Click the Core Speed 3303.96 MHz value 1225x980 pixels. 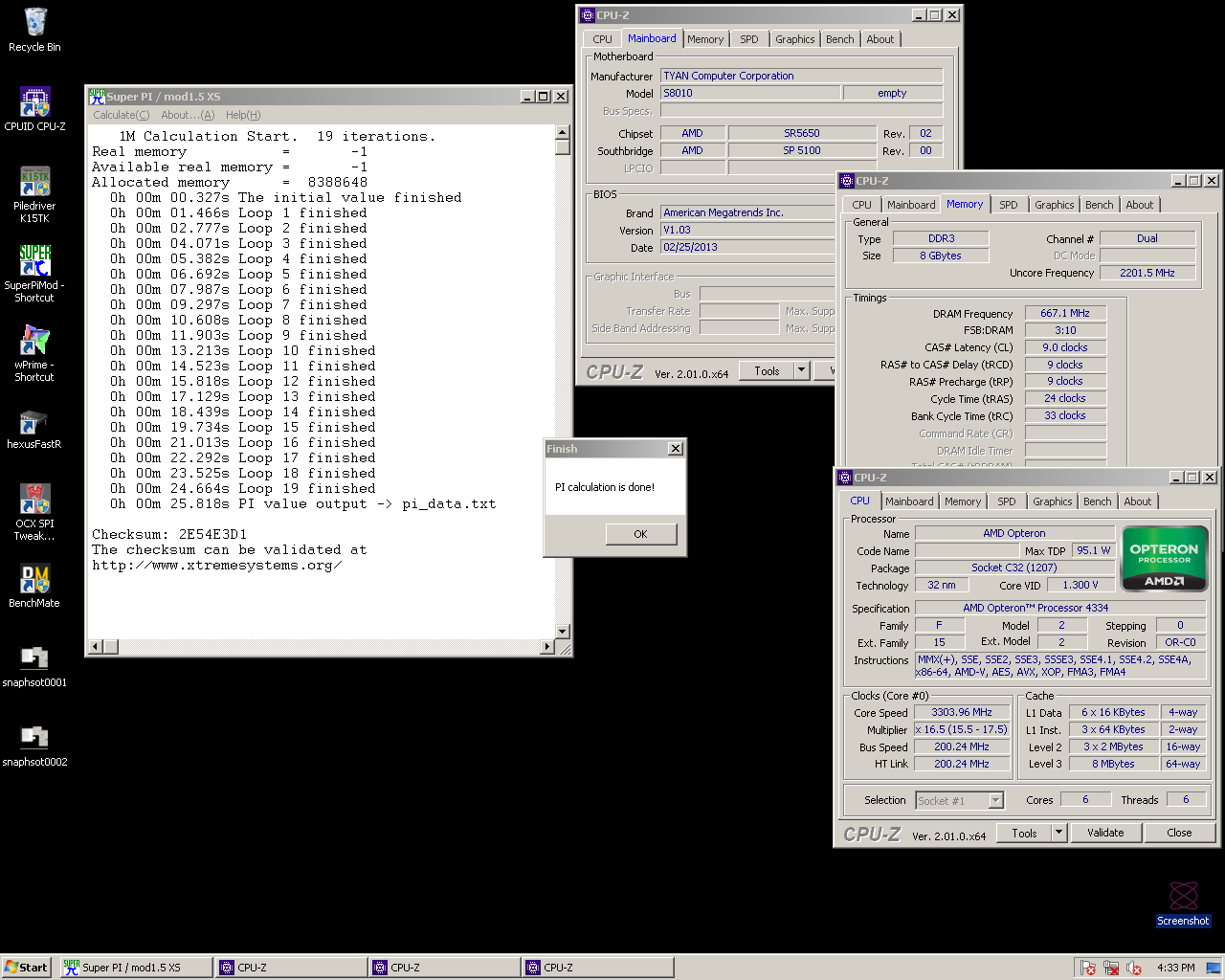(x=962, y=712)
